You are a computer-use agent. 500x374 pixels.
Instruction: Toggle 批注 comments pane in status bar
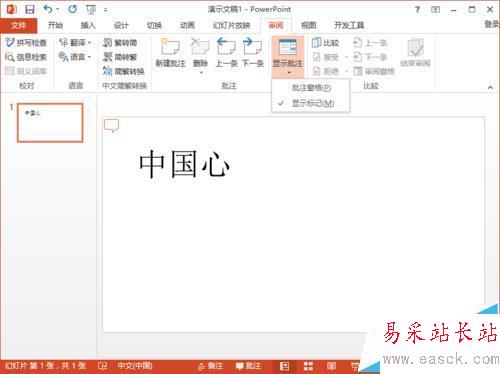pos(248,366)
